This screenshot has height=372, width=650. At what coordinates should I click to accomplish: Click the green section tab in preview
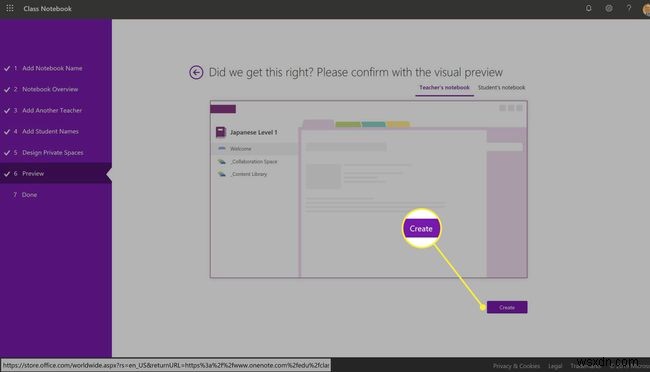point(348,124)
